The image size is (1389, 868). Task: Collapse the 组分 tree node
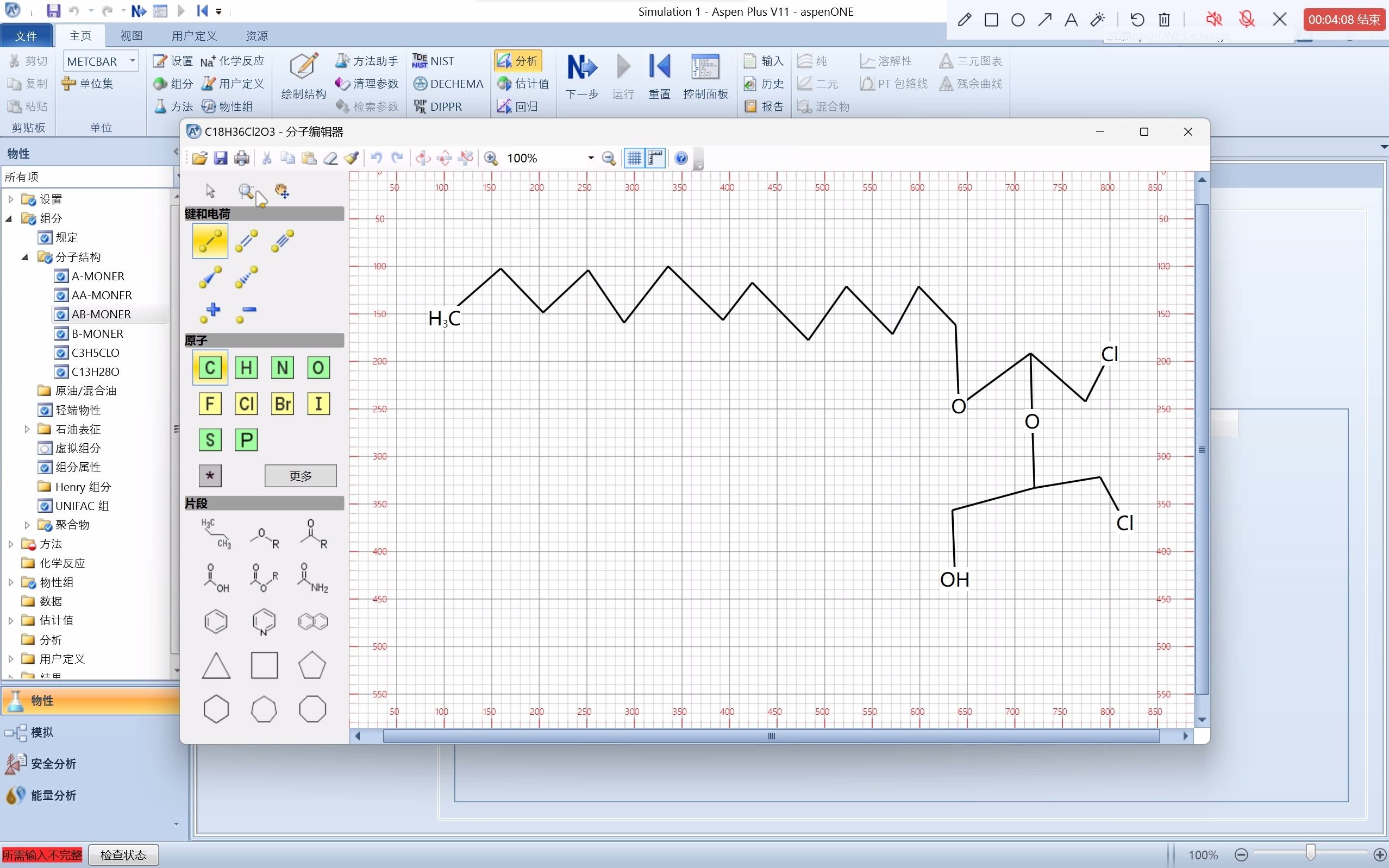click(9, 218)
